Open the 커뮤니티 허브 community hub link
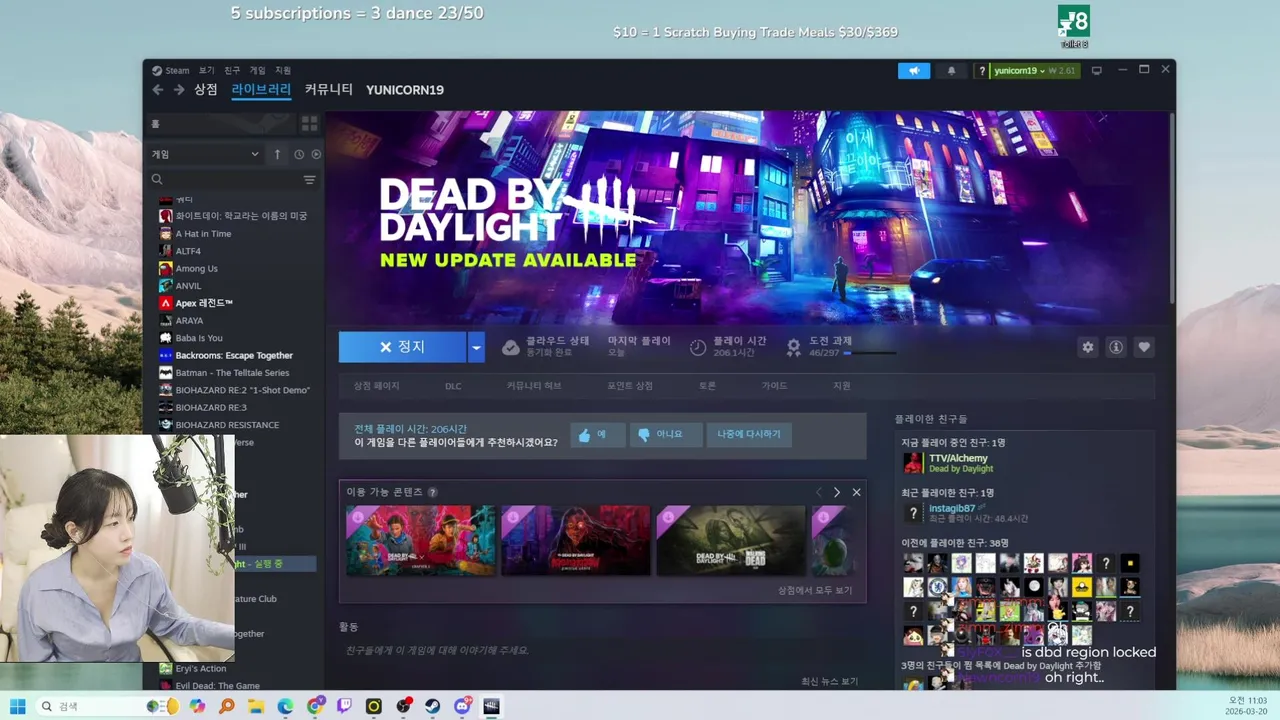 (x=534, y=386)
